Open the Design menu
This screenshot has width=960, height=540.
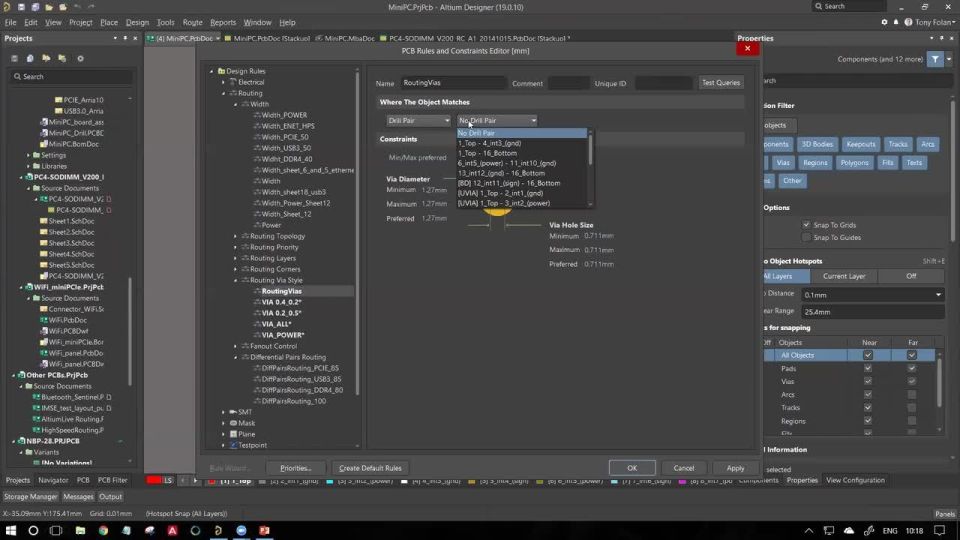[137, 22]
